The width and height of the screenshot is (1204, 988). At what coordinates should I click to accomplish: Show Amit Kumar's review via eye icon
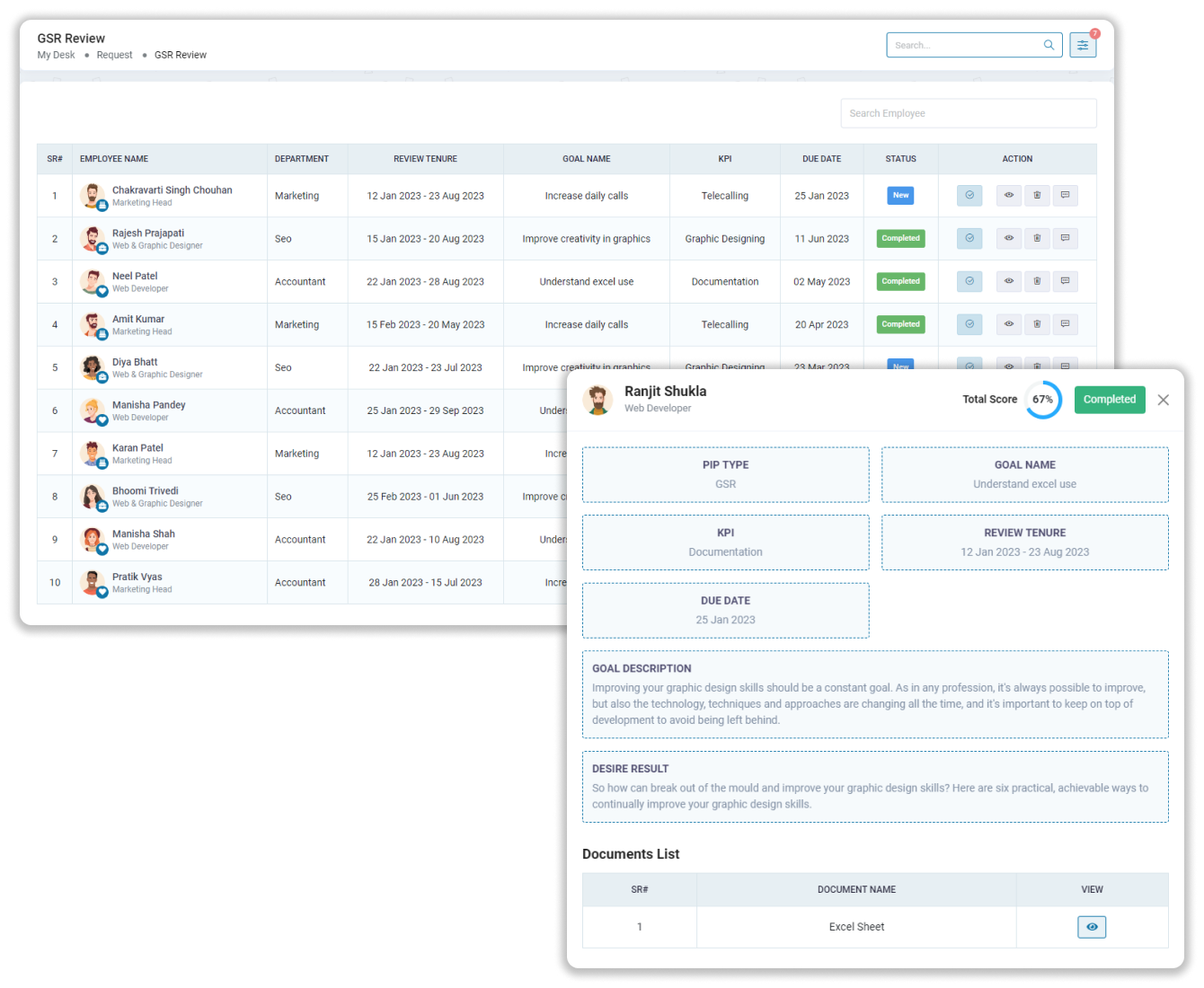point(1008,324)
